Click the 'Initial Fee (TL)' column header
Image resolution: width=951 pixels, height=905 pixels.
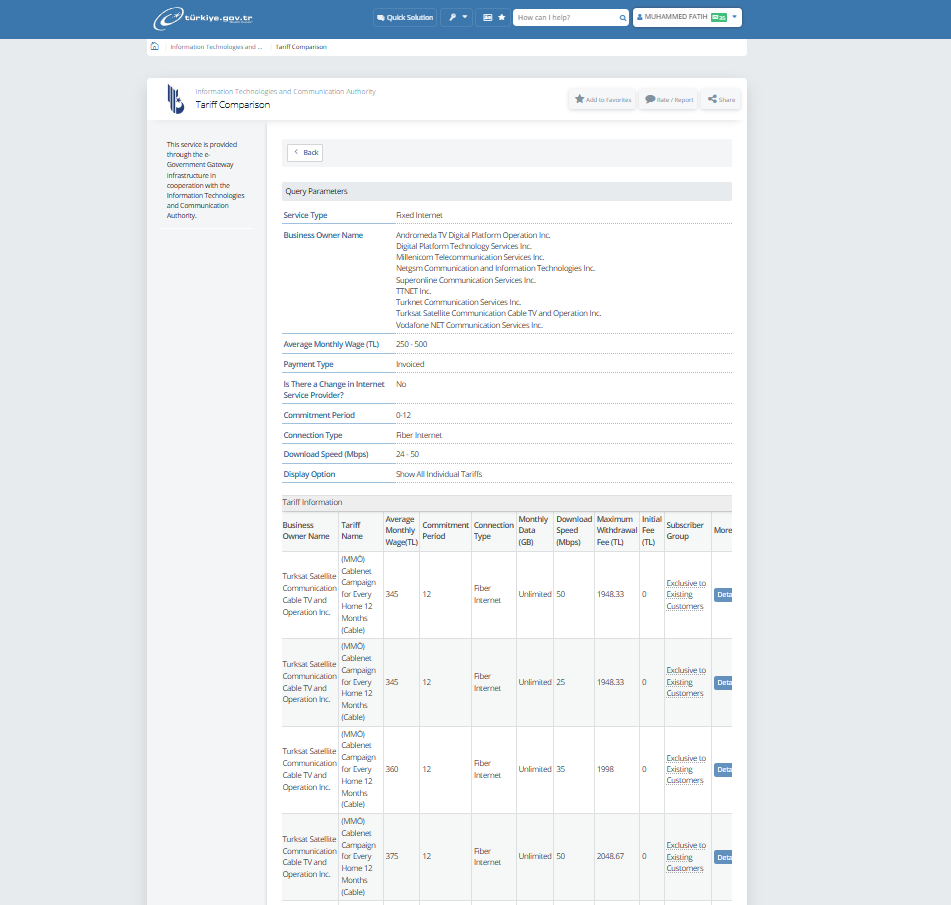pyautogui.click(x=651, y=531)
